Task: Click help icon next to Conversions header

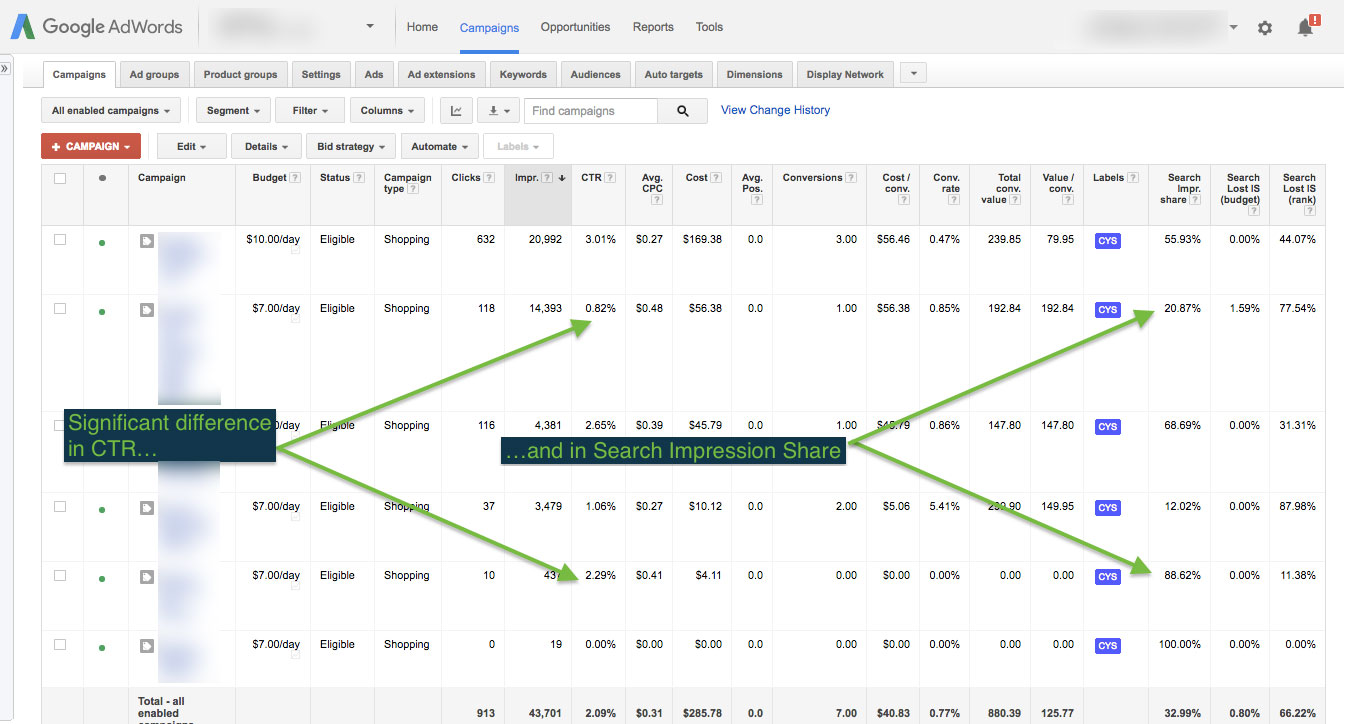Action: click(x=851, y=178)
